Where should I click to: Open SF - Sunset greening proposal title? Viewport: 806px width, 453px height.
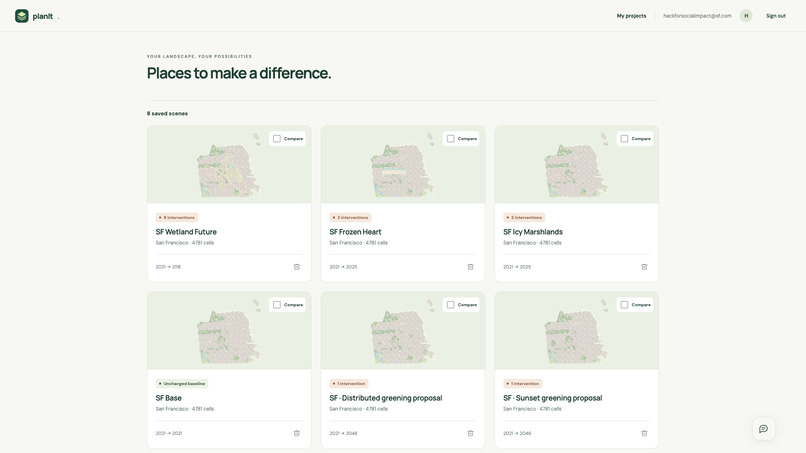(x=553, y=398)
